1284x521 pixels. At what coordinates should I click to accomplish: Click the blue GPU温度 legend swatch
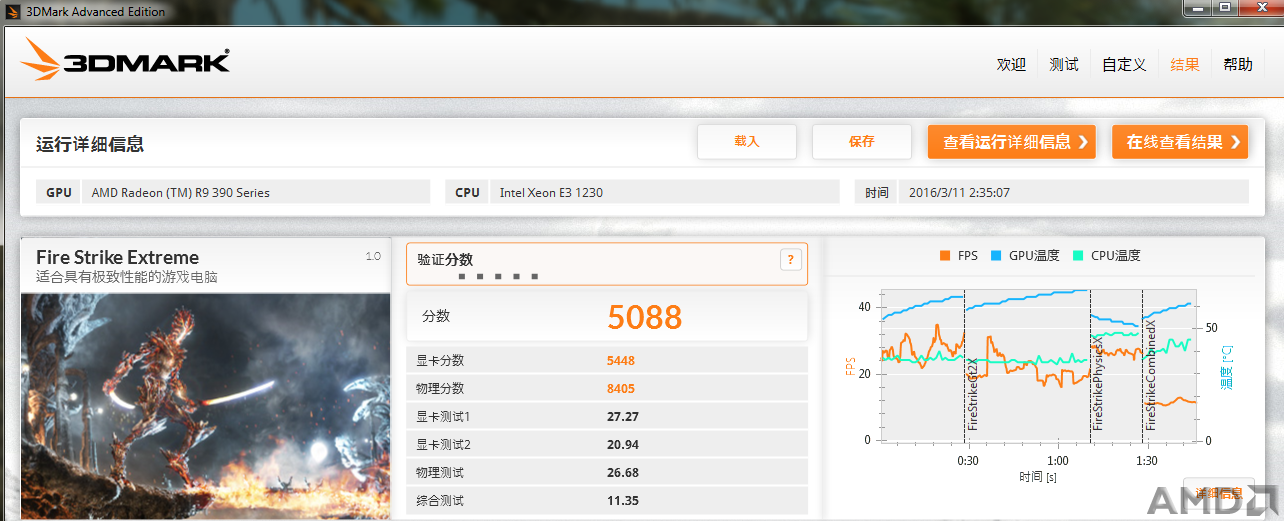tap(996, 256)
